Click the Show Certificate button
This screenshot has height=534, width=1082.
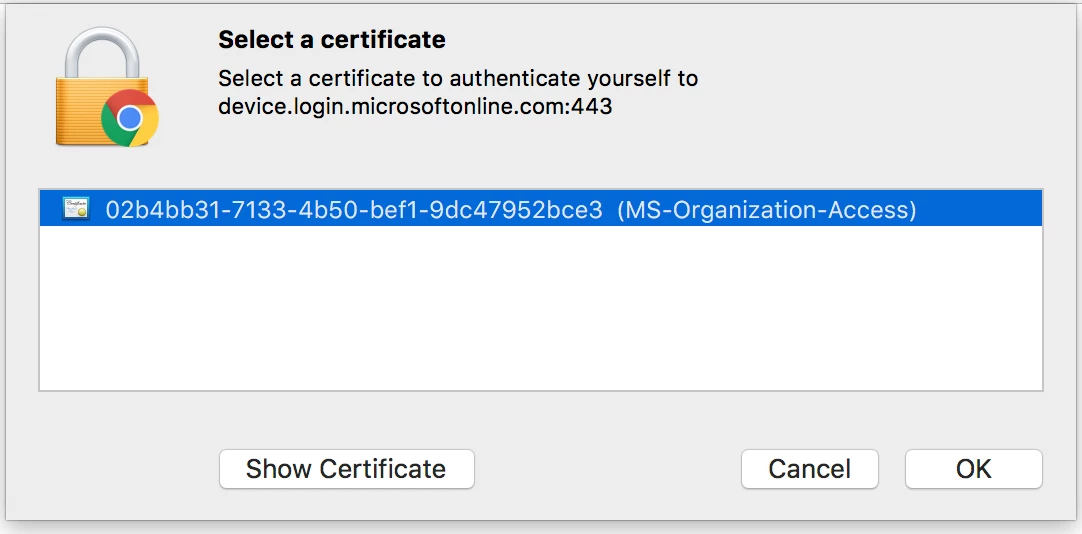tap(346, 469)
